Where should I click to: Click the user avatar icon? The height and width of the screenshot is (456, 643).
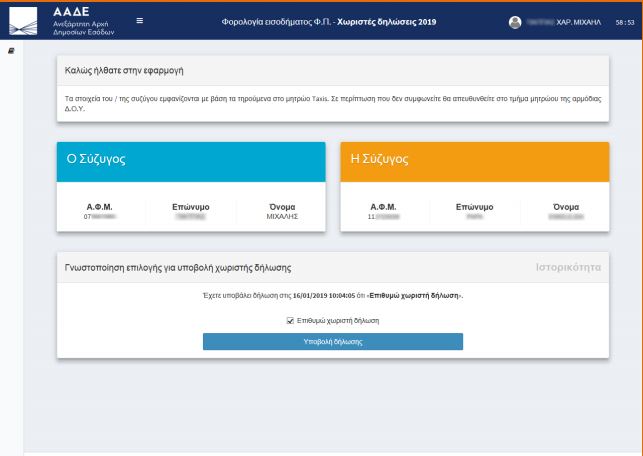pos(515,20)
